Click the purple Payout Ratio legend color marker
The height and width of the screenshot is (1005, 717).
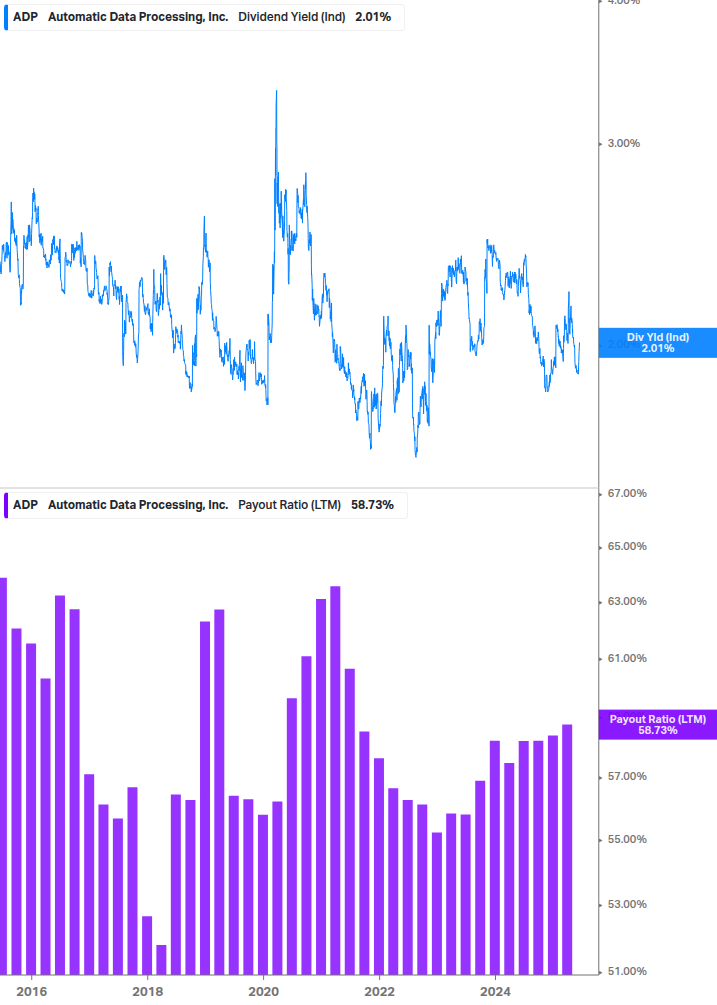[6, 505]
